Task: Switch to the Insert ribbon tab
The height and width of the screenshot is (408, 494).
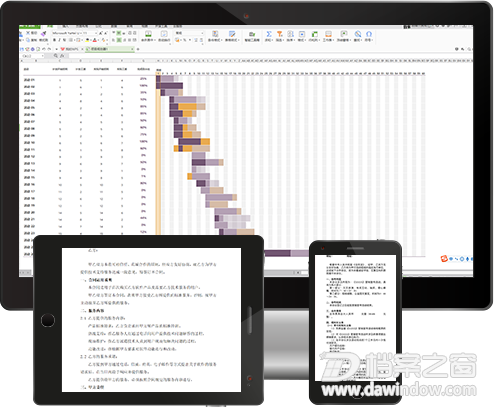Action: tap(66, 26)
